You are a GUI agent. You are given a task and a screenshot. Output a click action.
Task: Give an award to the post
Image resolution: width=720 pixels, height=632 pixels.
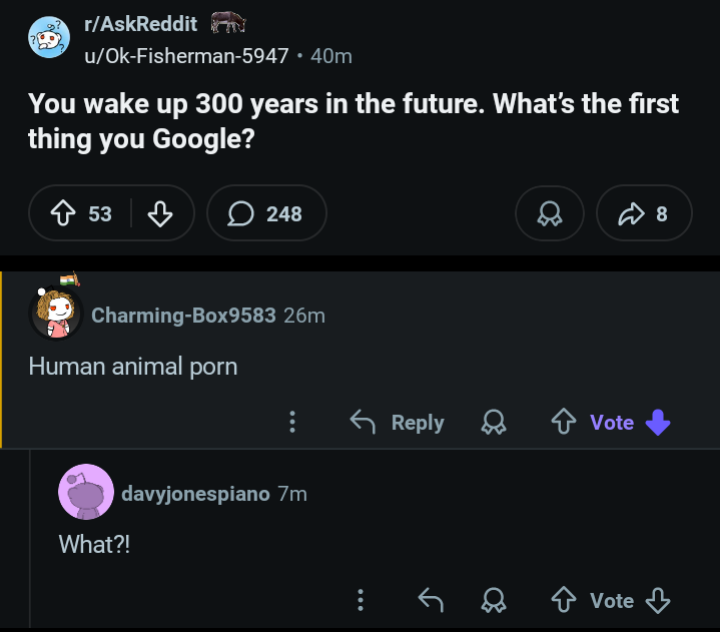tap(549, 213)
